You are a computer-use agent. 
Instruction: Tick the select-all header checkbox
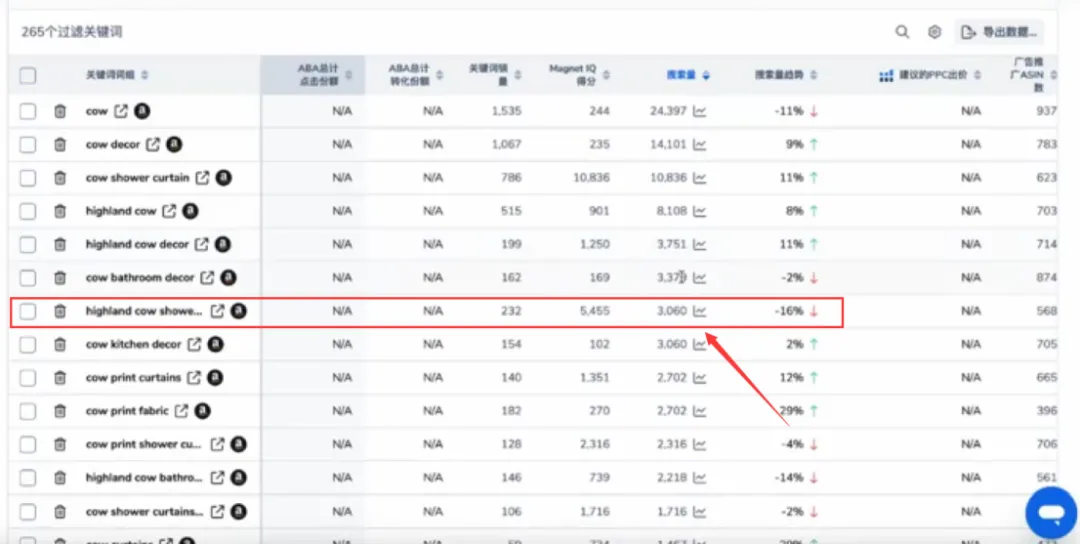28,75
